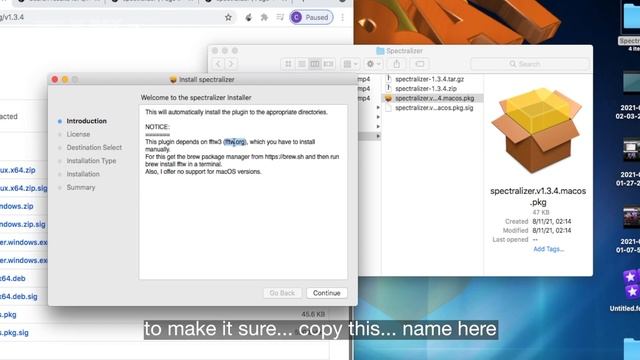
Task: Click the Finder share button
Action: (397, 64)
